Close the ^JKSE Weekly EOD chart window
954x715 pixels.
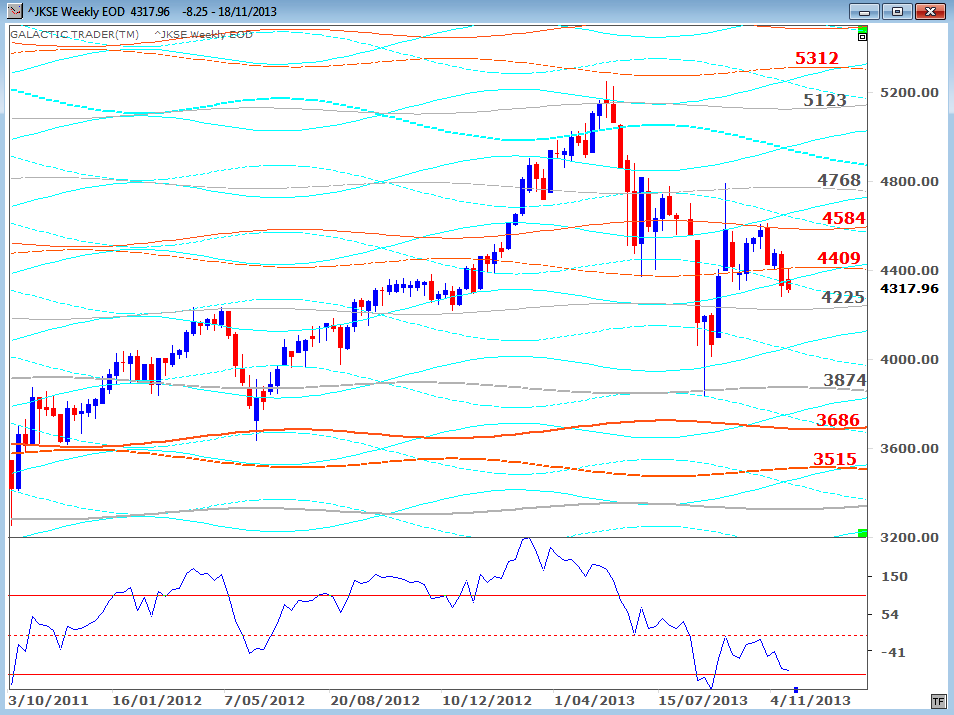(x=929, y=11)
